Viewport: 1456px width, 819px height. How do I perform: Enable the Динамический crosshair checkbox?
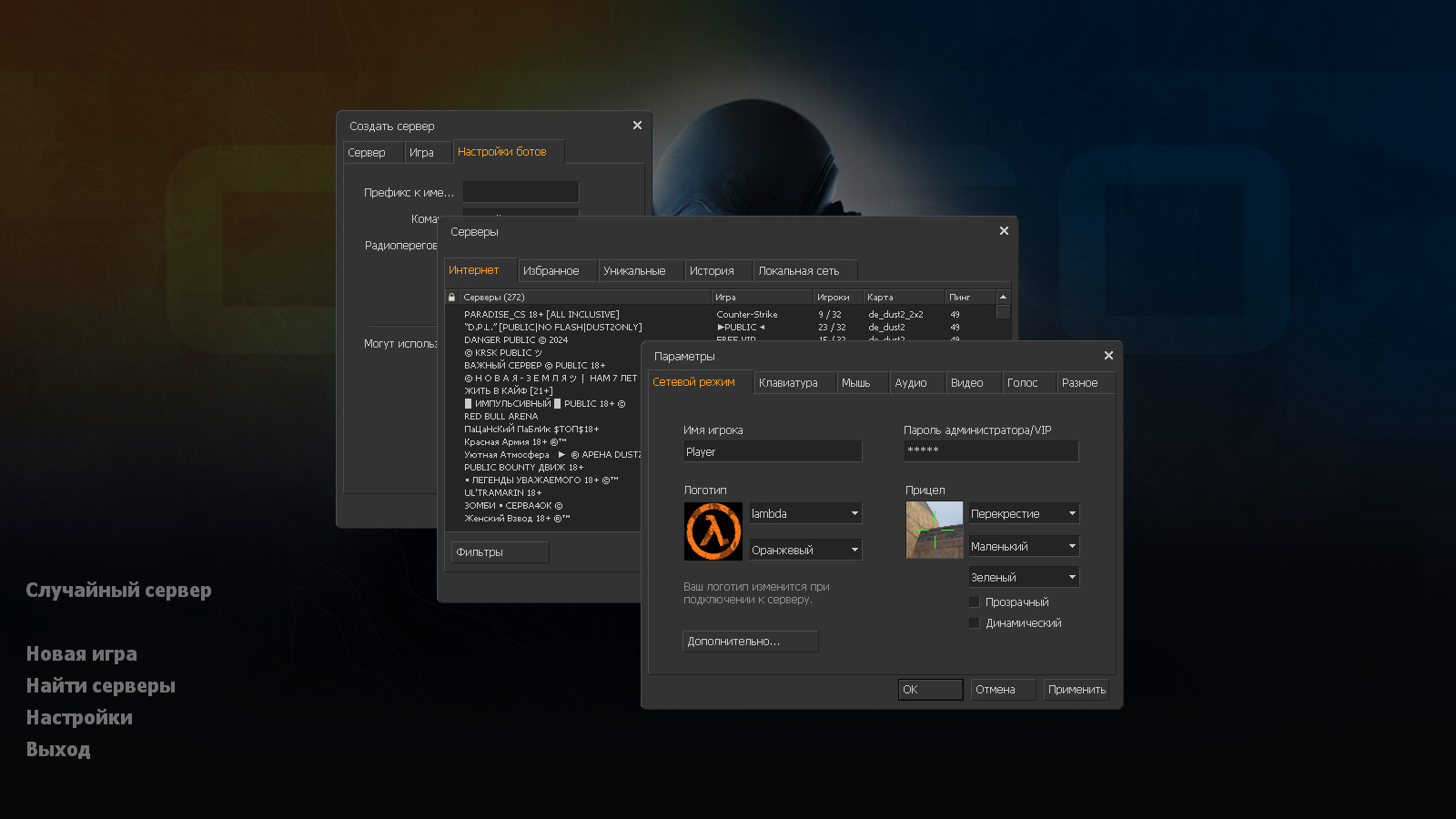[975, 623]
